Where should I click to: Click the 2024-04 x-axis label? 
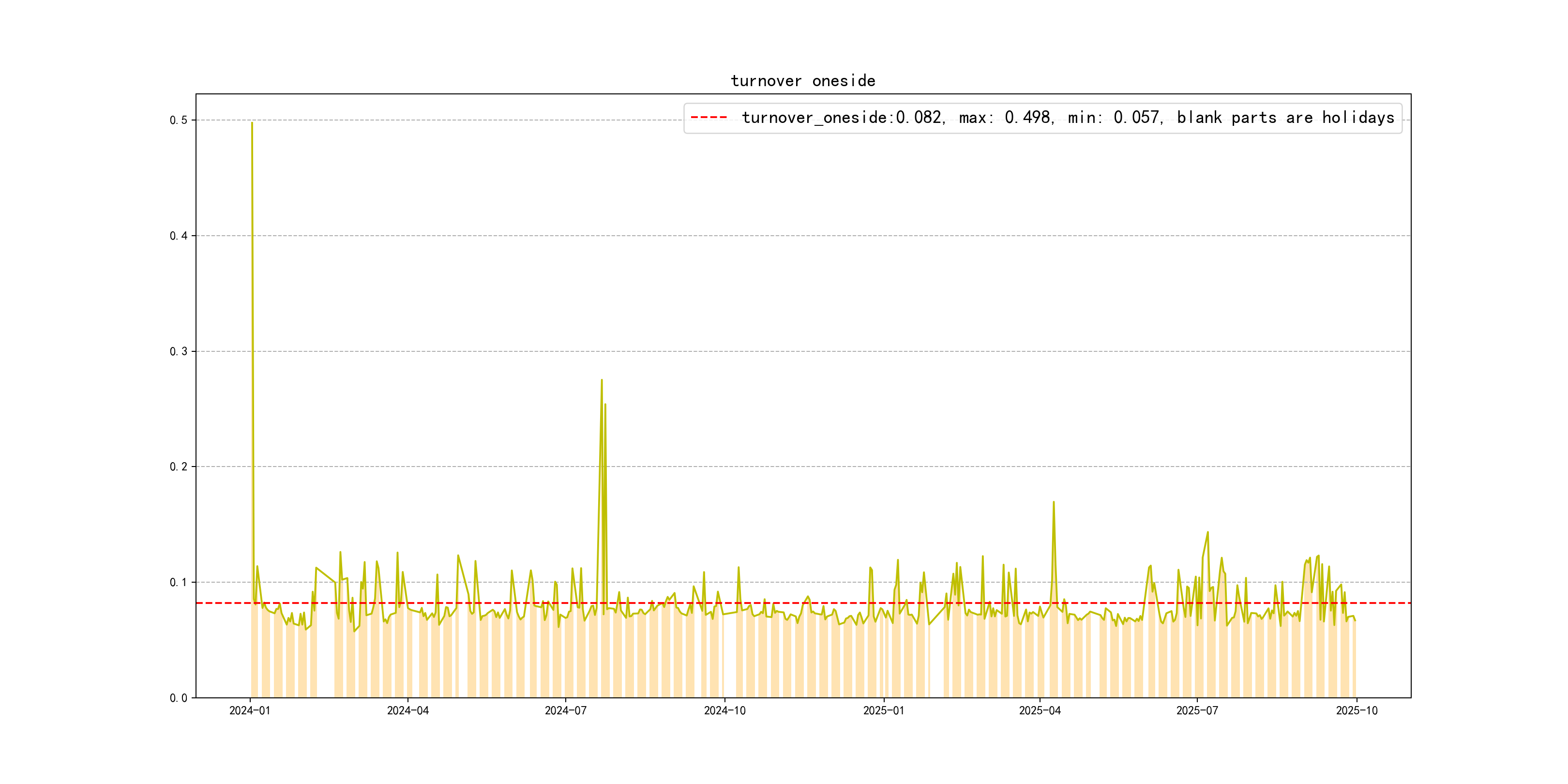(x=408, y=711)
